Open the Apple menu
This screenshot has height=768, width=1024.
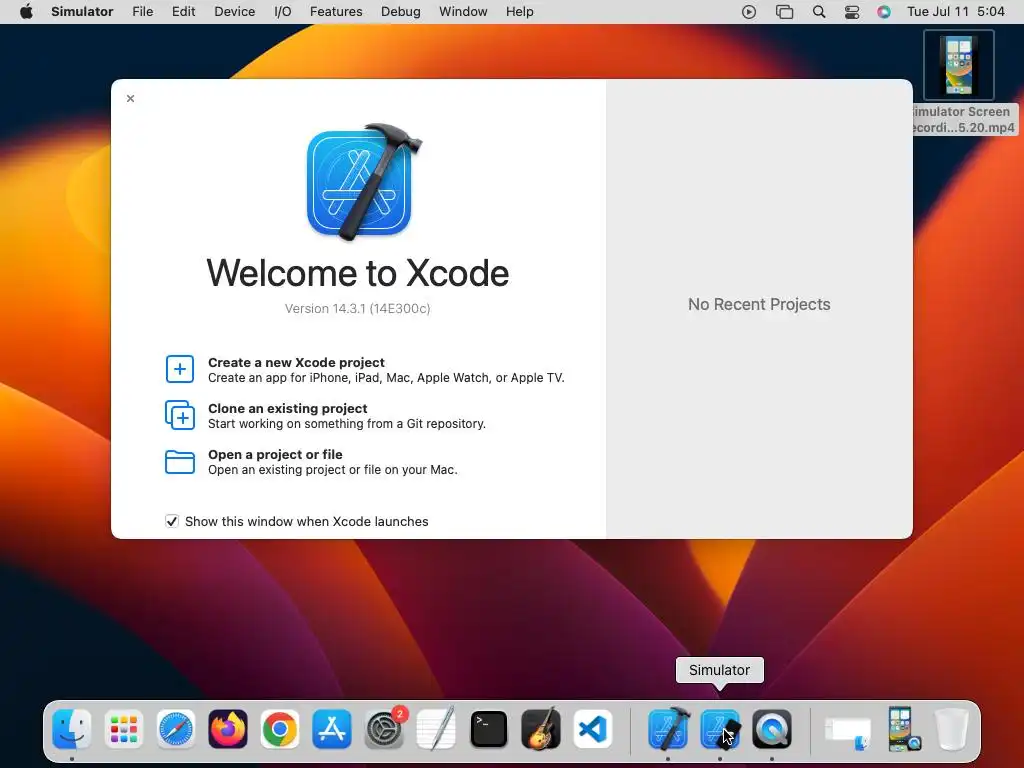tap(26, 12)
